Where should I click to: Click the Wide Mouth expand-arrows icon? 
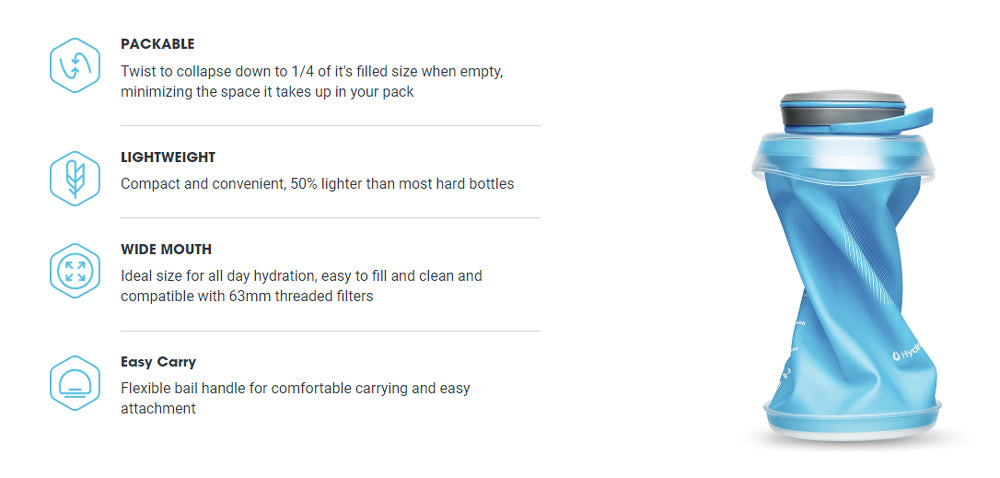point(75,270)
